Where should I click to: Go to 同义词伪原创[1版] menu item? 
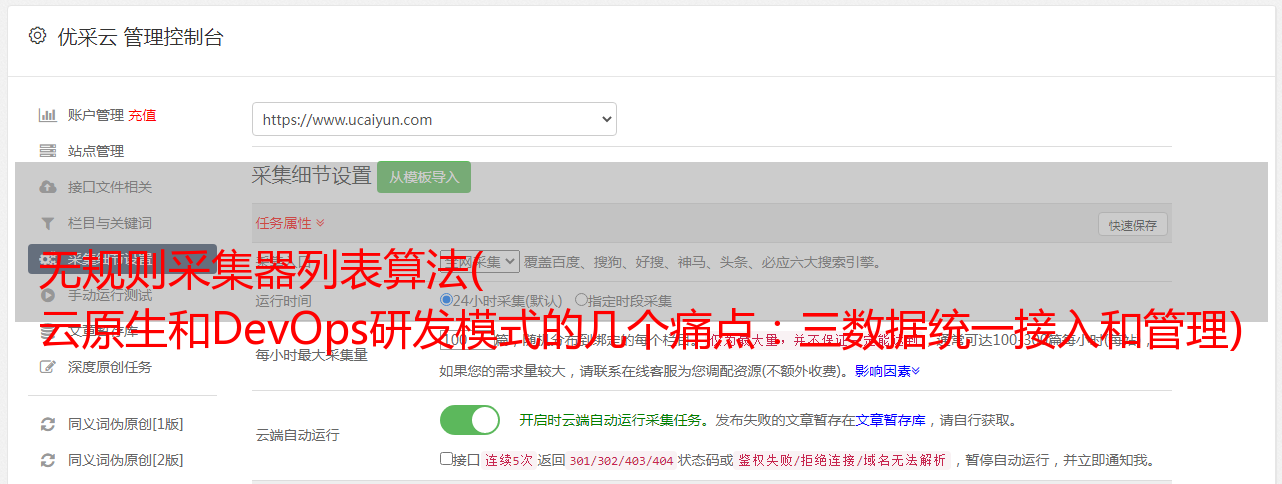coord(126,424)
